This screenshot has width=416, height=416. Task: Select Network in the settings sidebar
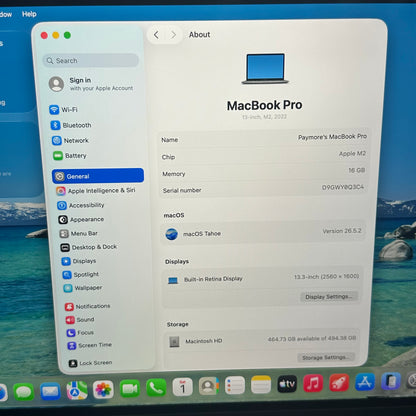(70, 140)
